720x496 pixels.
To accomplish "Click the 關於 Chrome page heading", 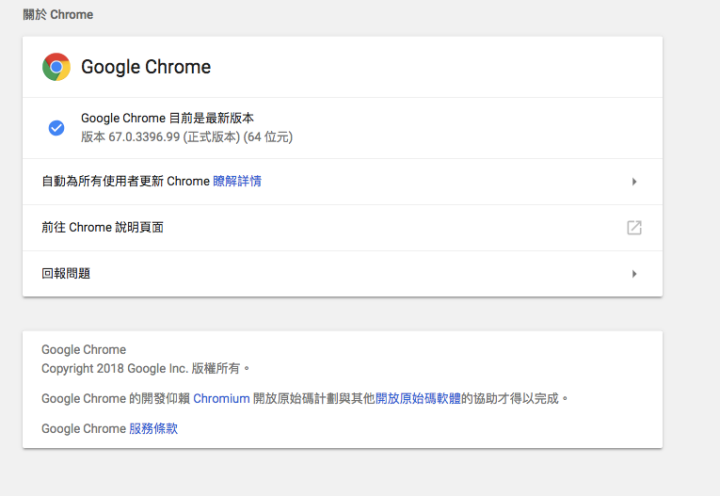I will coord(58,15).
